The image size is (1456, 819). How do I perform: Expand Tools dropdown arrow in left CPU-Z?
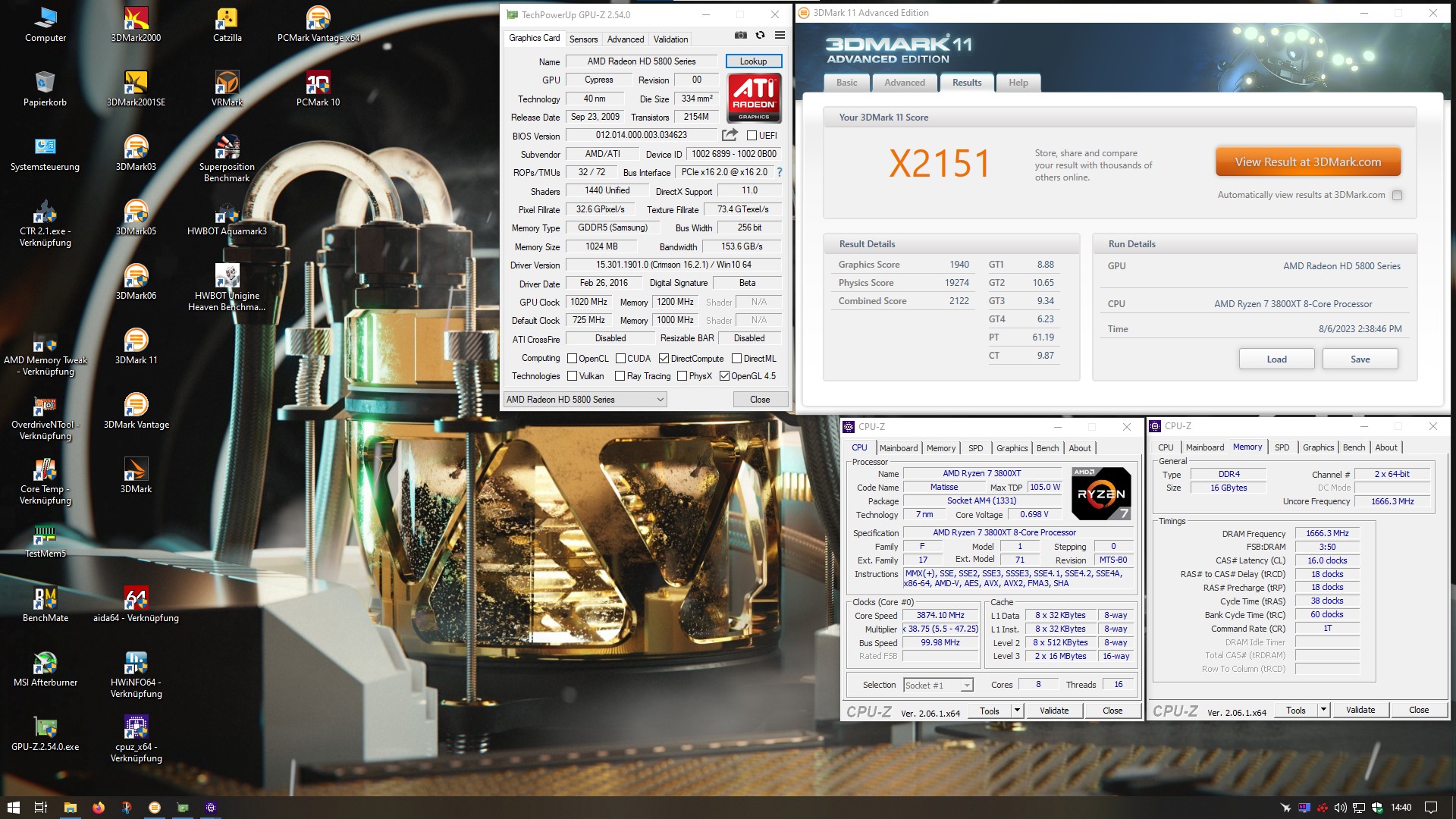(1018, 711)
